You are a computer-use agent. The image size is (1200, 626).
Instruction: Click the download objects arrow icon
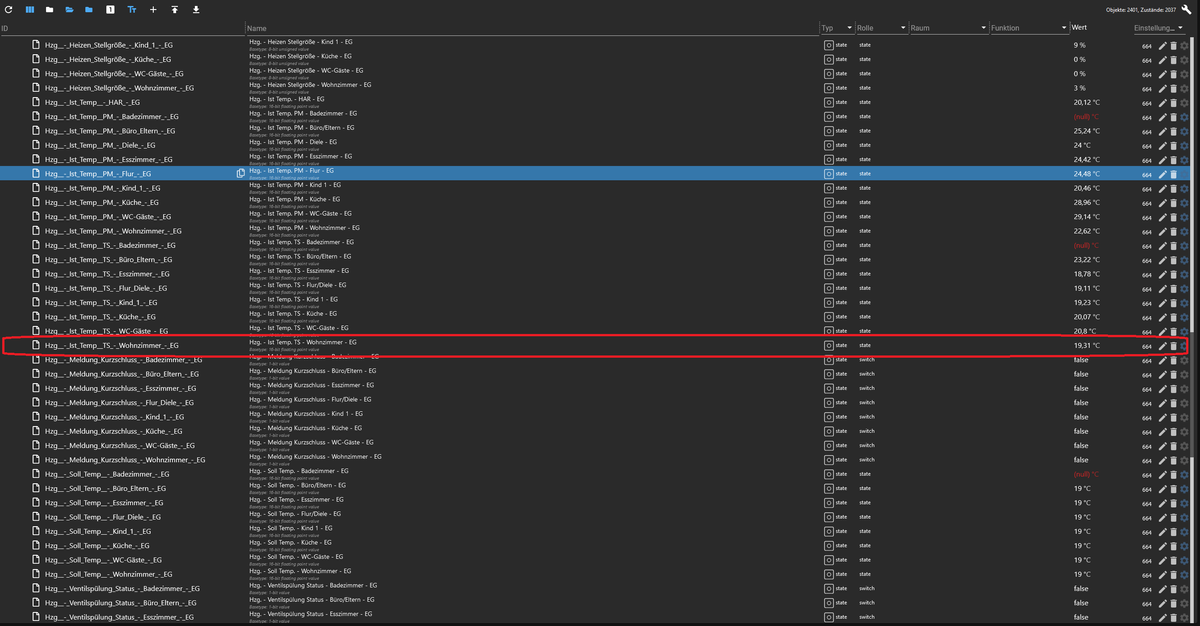[195, 9]
